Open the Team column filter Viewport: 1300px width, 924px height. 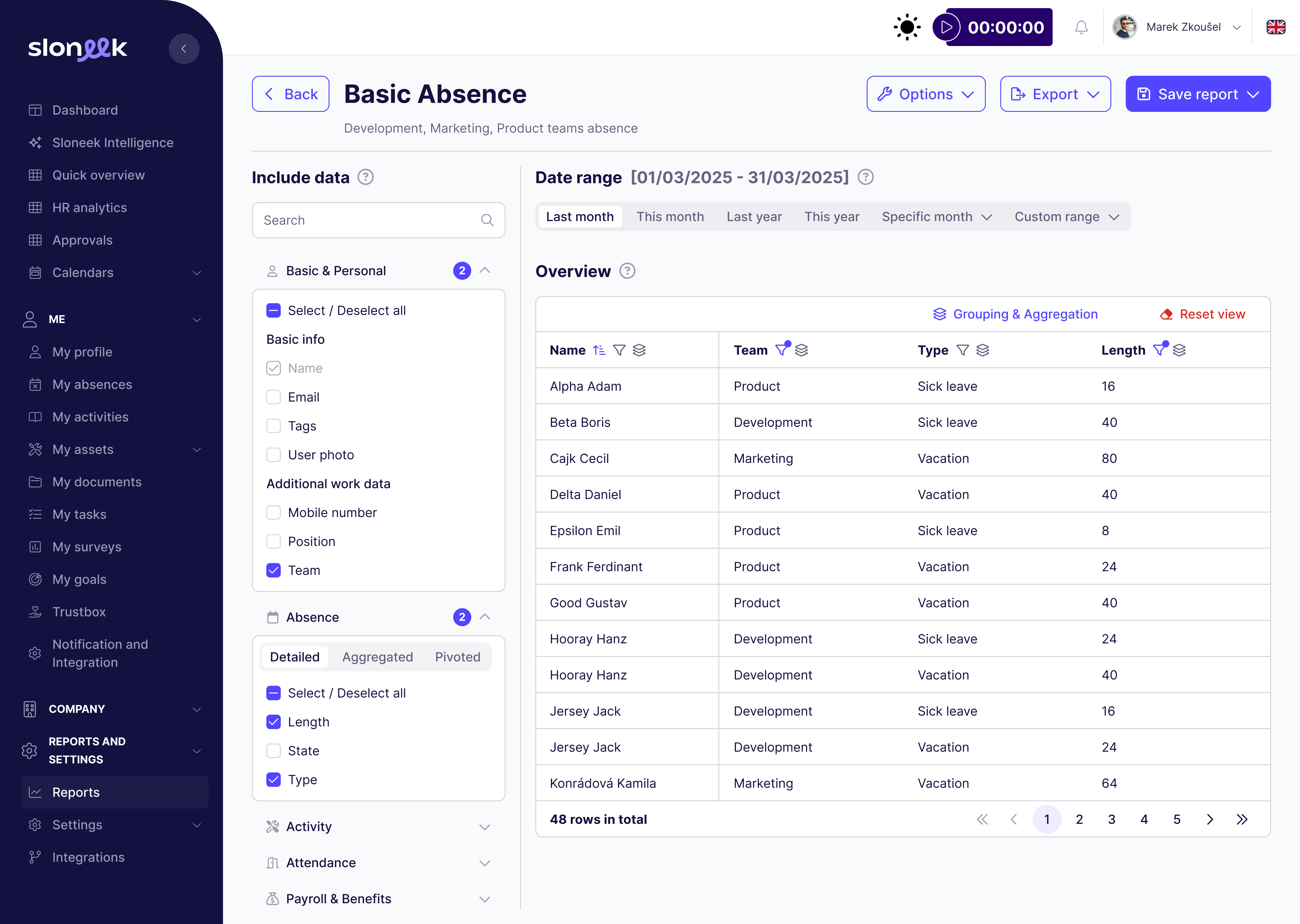pyautogui.click(x=783, y=349)
